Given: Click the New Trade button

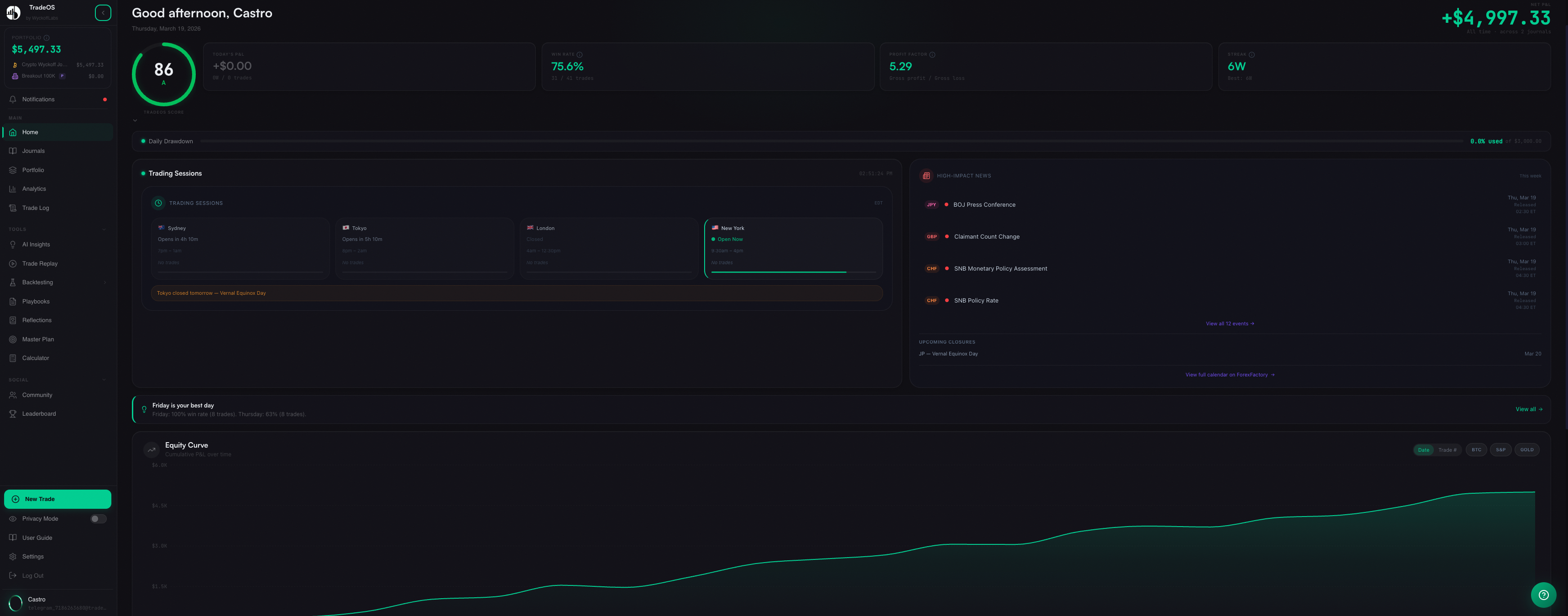Looking at the screenshot, I should pos(57,499).
